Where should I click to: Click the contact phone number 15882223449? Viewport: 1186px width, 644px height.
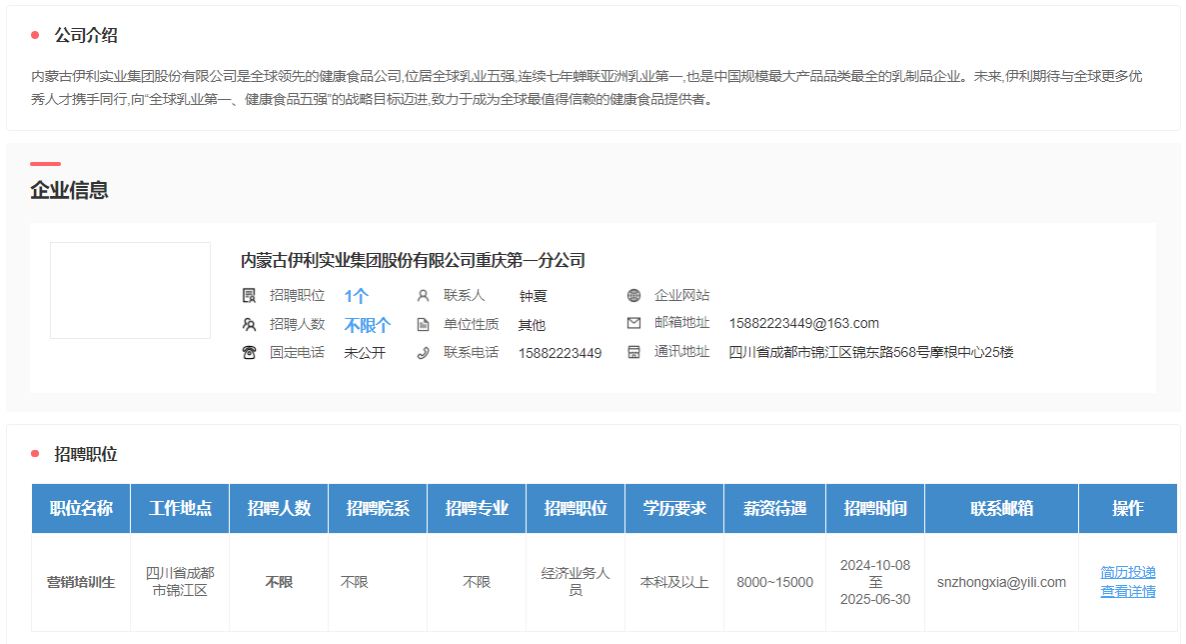pyautogui.click(x=560, y=353)
